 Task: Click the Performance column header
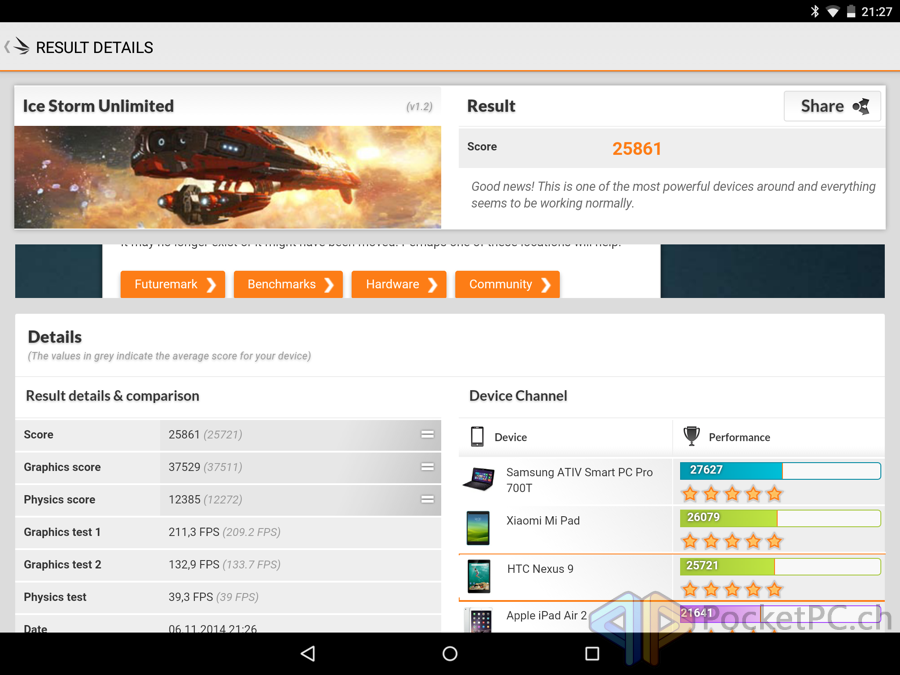[x=739, y=437]
